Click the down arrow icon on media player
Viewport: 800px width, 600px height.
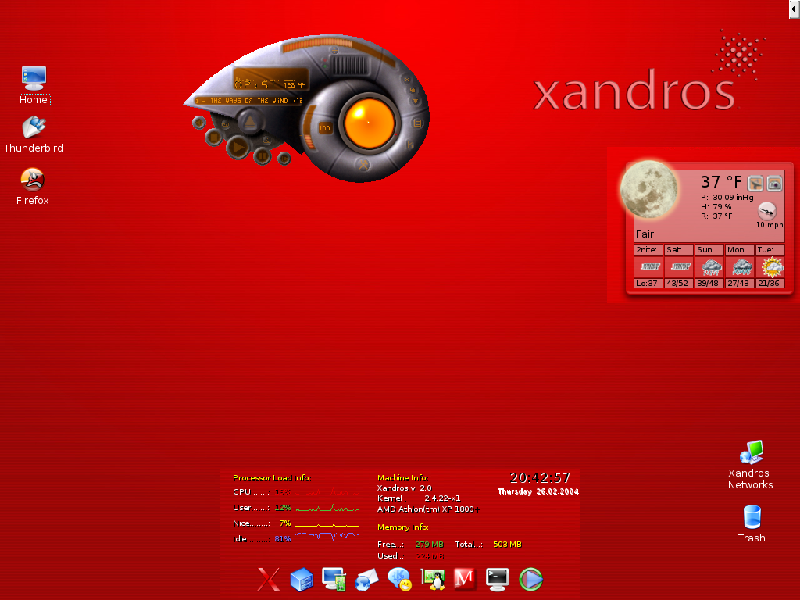[415, 101]
